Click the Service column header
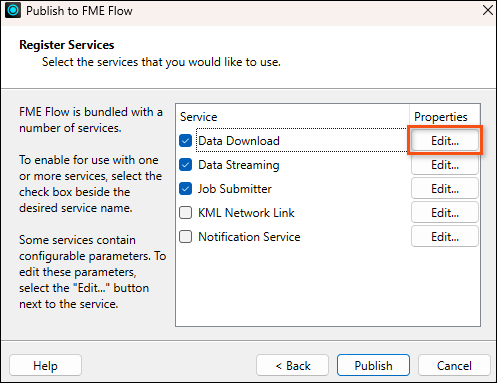Viewport: 497px width, 383px height. [199, 117]
